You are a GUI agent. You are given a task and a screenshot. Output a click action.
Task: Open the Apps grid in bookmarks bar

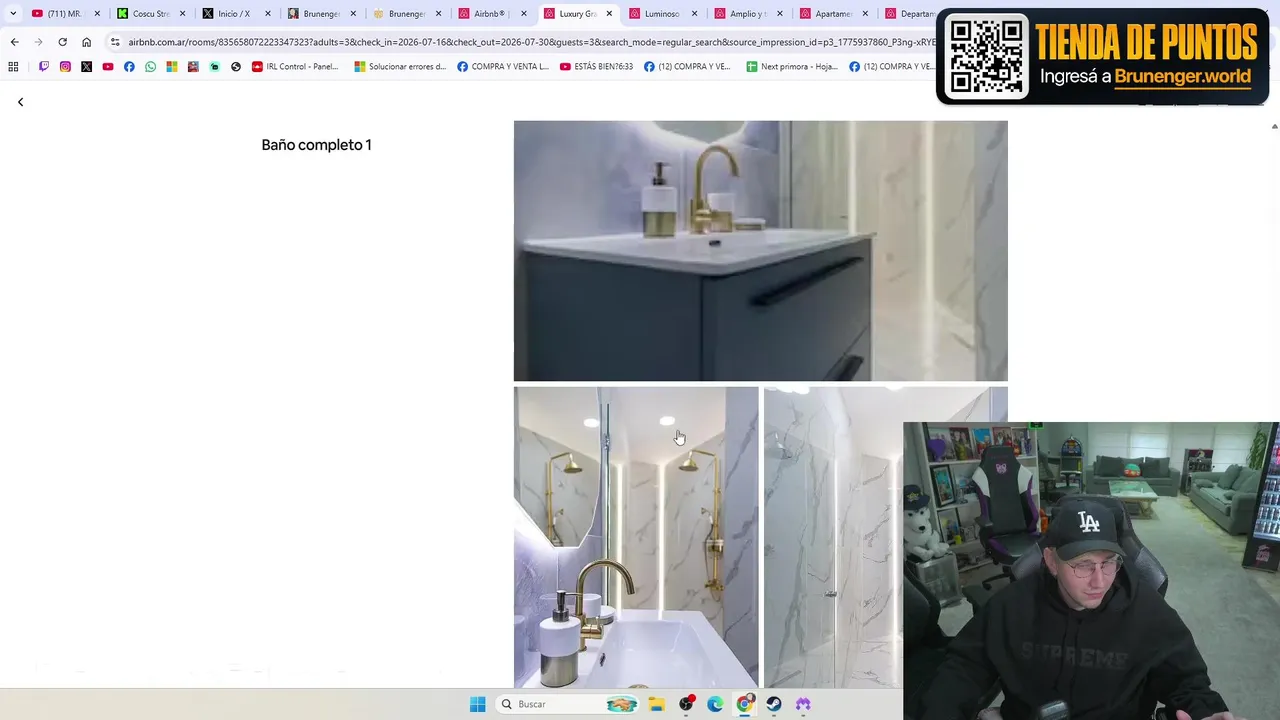[x=13, y=67]
